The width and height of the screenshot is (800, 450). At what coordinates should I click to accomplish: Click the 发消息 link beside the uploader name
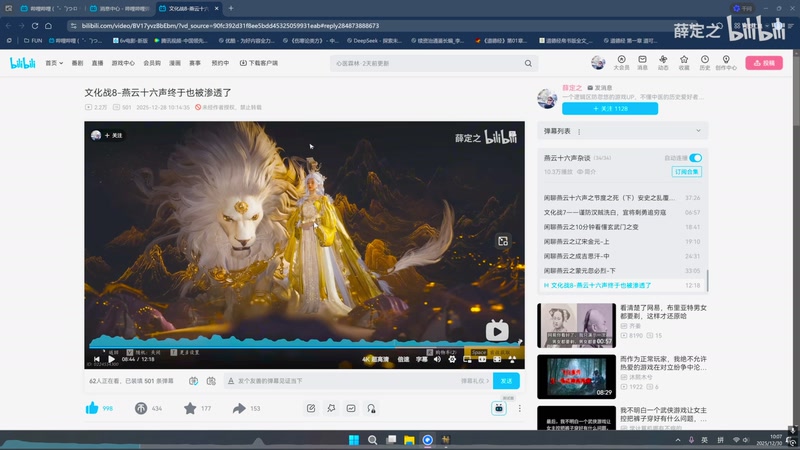click(599, 88)
